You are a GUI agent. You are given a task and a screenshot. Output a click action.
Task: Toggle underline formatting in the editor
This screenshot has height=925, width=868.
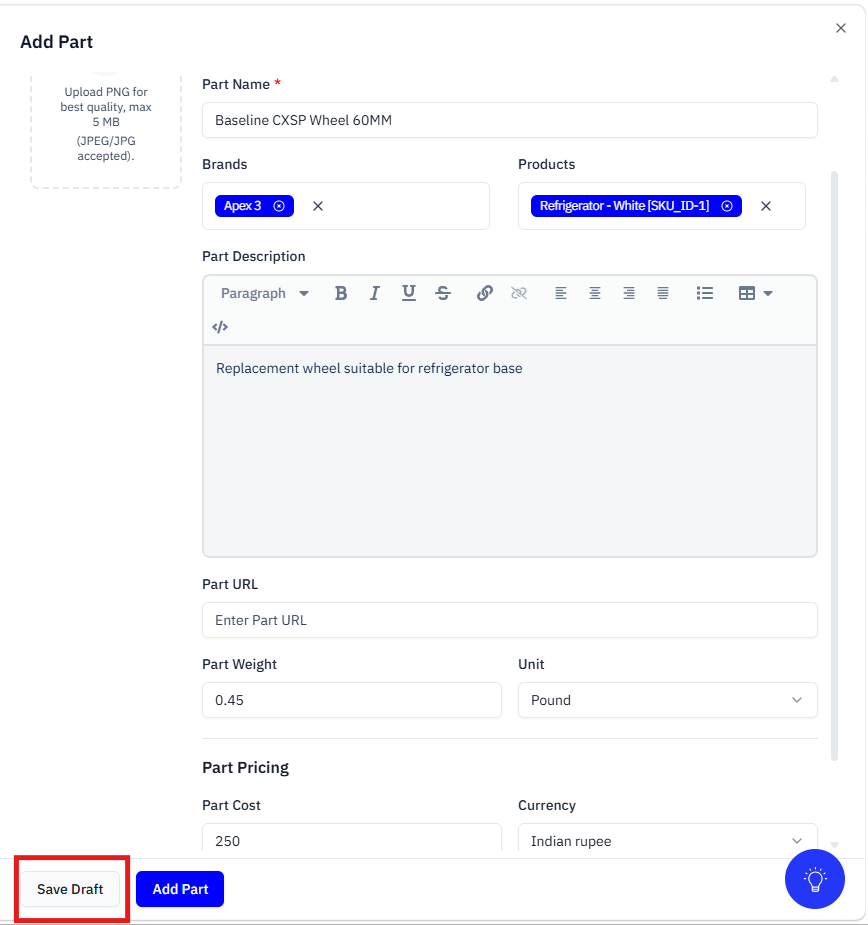[409, 293]
